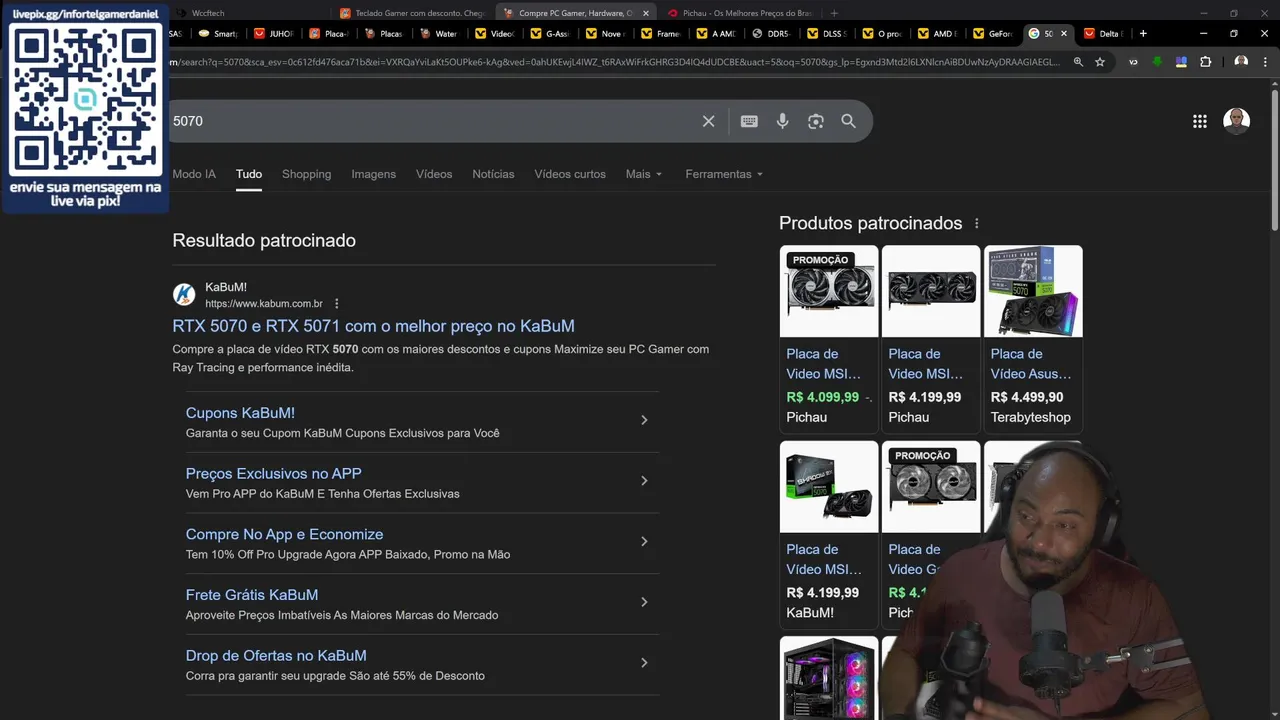Open the gaming PC case product thumbnail
The image size is (1280, 720).
point(829,678)
